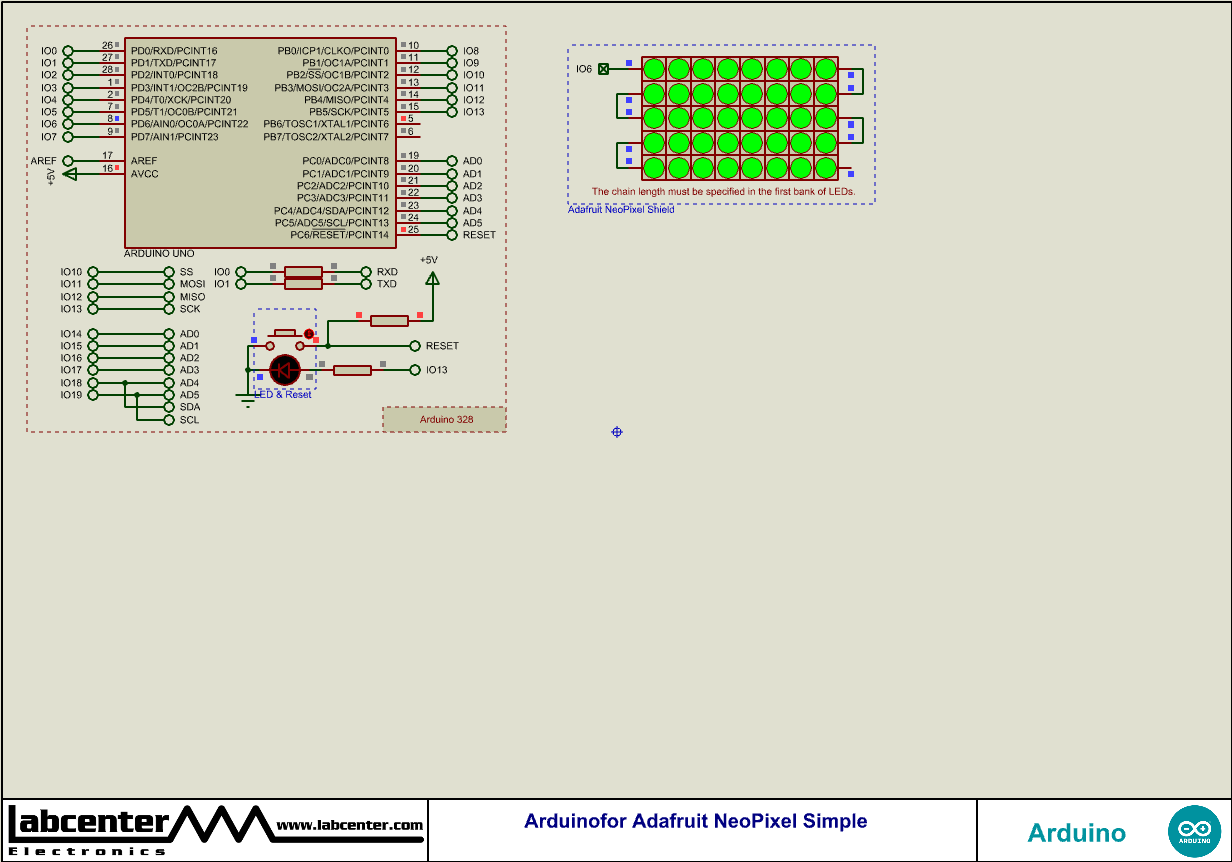The image size is (1232, 862).
Task: Select the red LED diode symbol
Action: pyautogui.click(x=283, y=368)
